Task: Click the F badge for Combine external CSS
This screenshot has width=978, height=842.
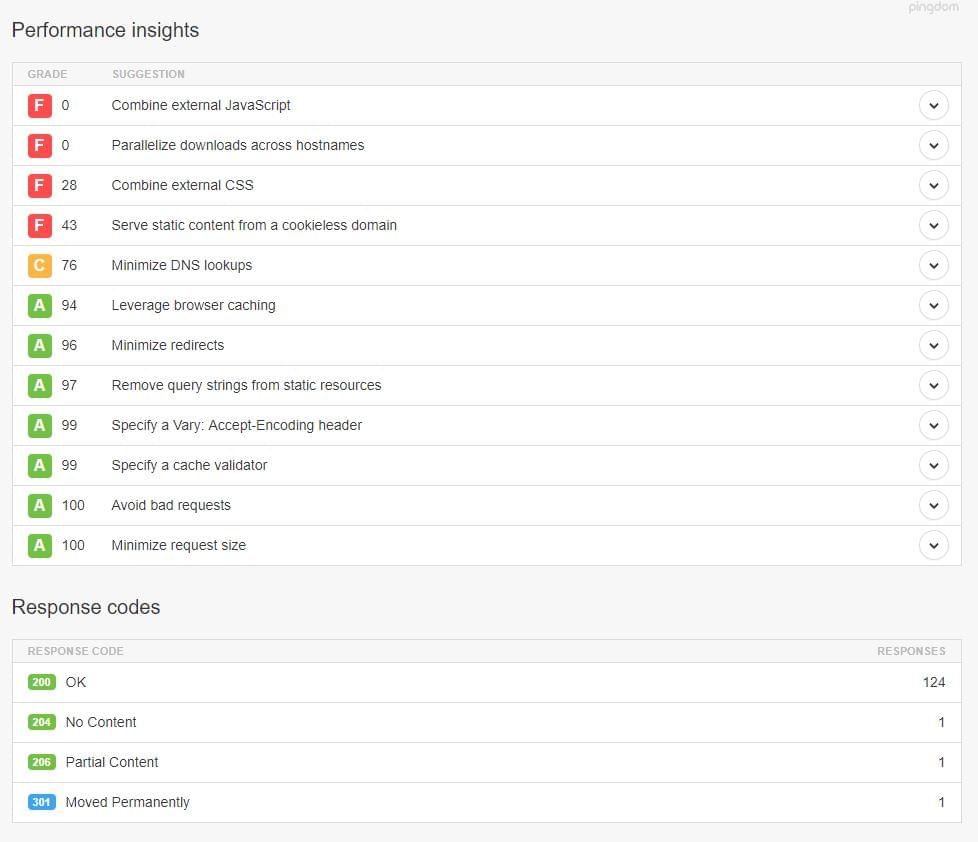Action: click(40, 185)
